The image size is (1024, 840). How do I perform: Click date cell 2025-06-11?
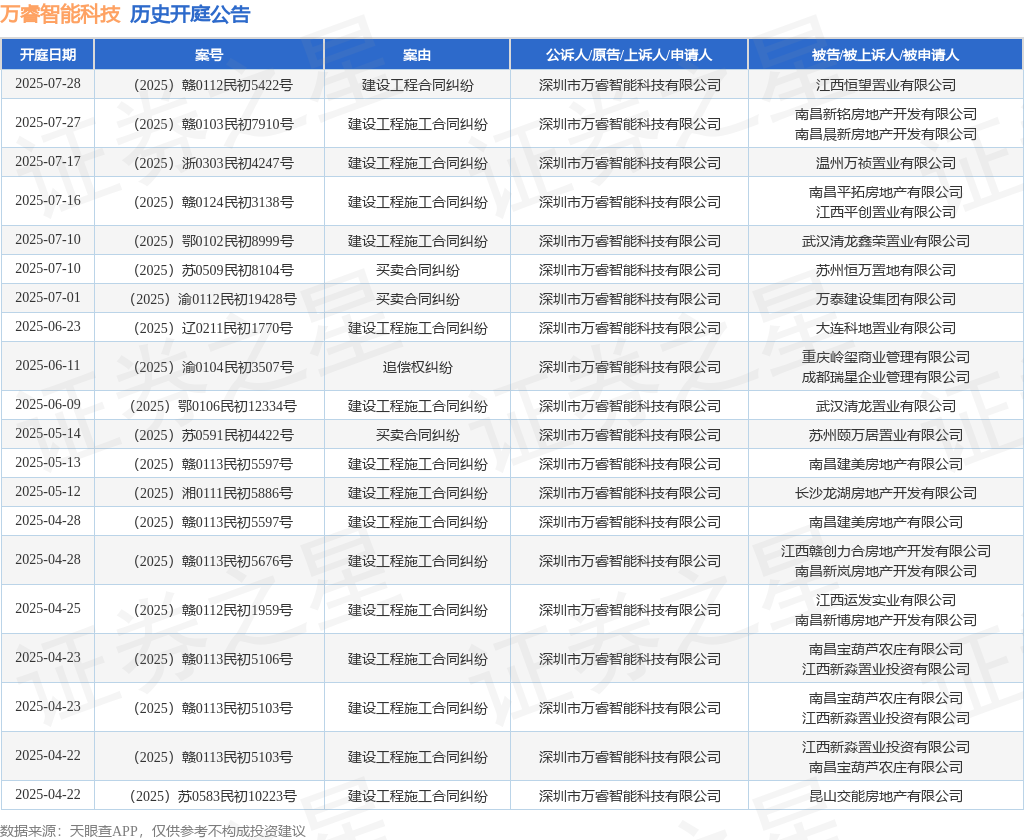pyautogui.click(x=48, y=366)
